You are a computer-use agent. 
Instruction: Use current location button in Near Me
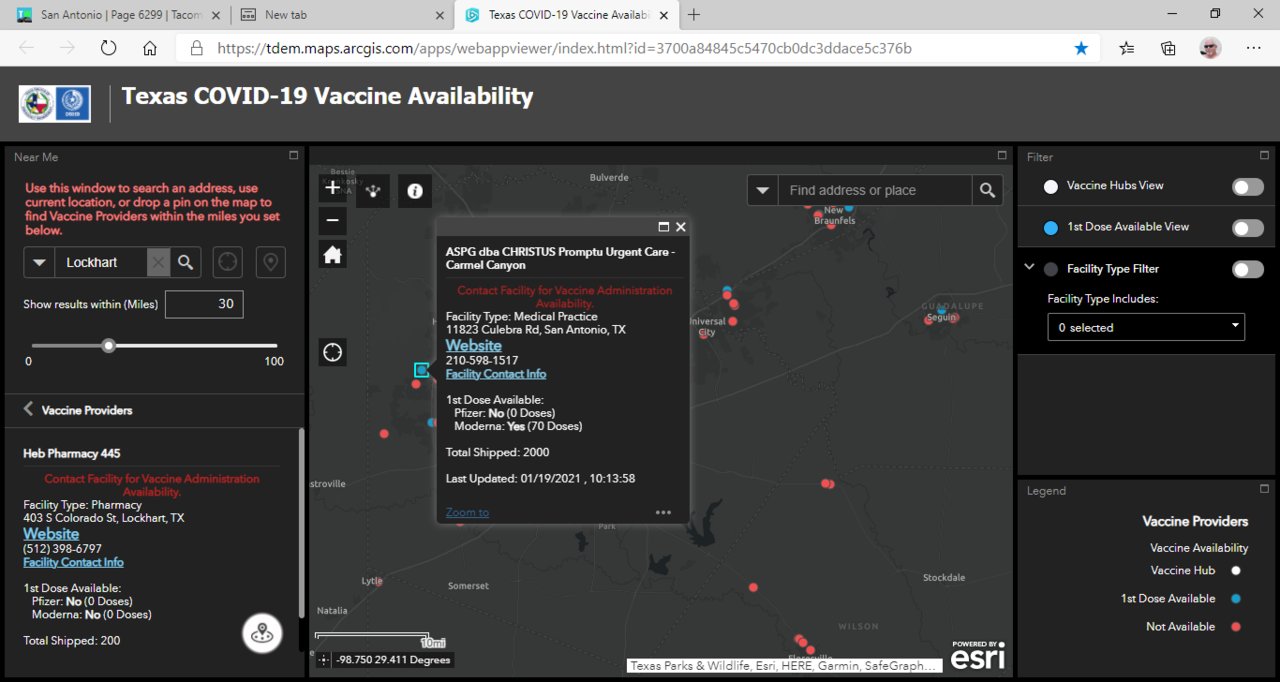point(228,262)
